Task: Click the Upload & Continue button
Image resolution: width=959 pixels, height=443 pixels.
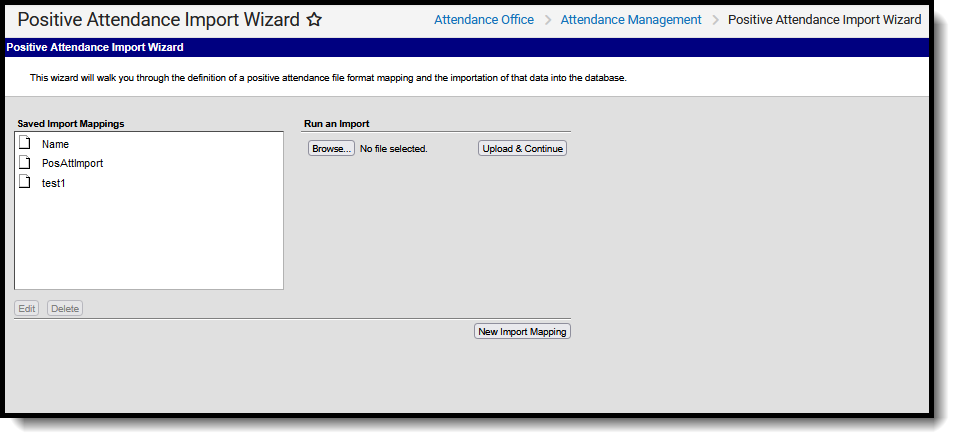Action: tap(522, 148)
